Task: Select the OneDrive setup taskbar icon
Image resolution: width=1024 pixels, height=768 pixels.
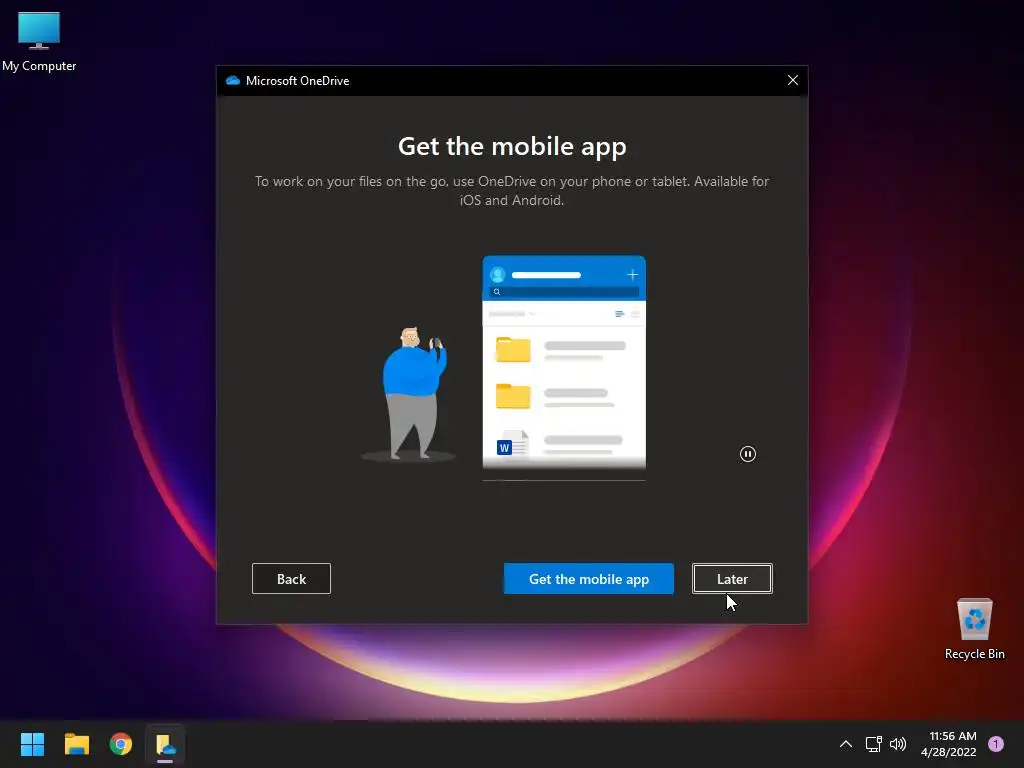Action: [x=165, y=744]
